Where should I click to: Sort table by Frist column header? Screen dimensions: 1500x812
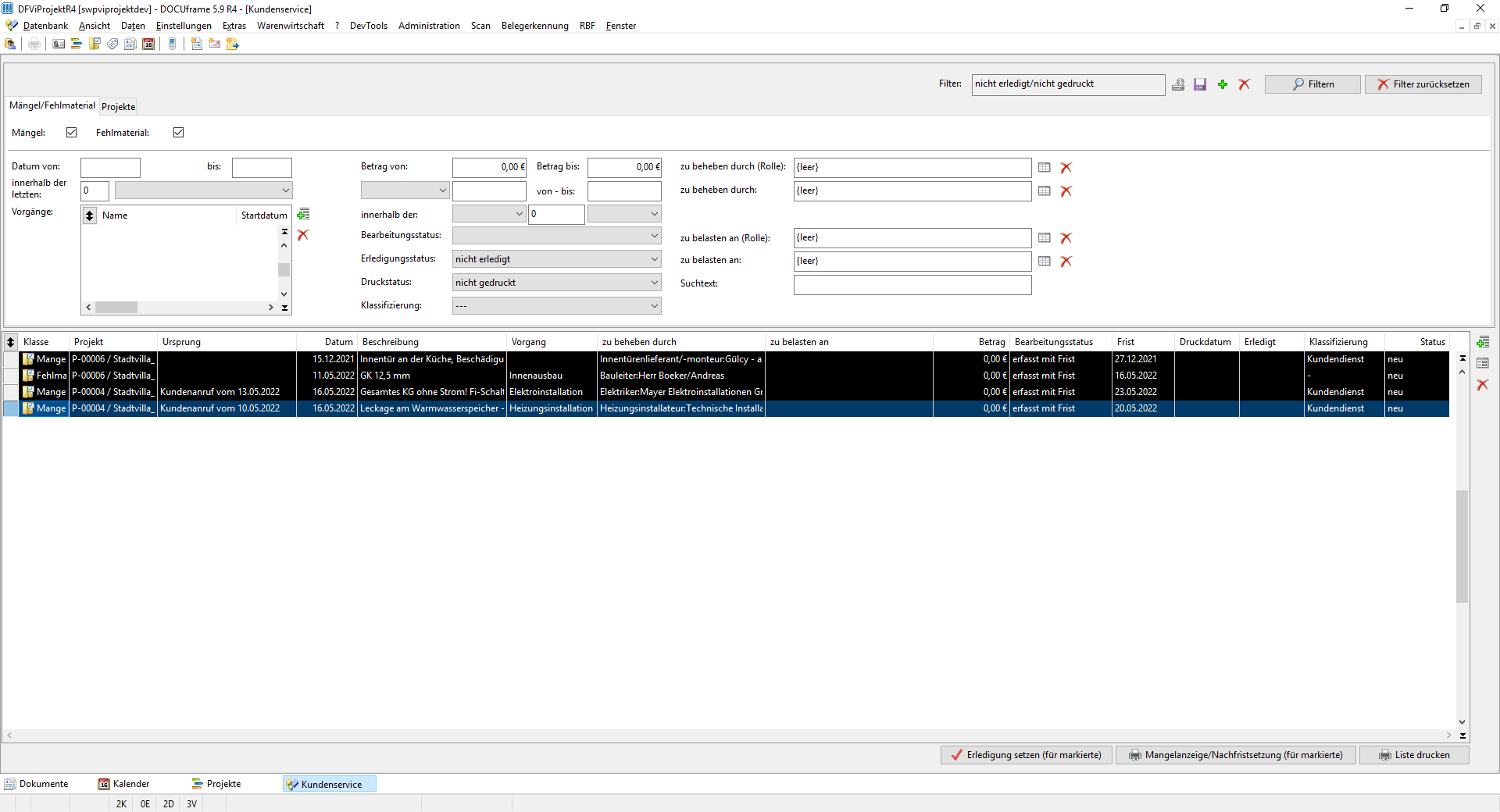pyautogui.click(x=1143, y=342)
